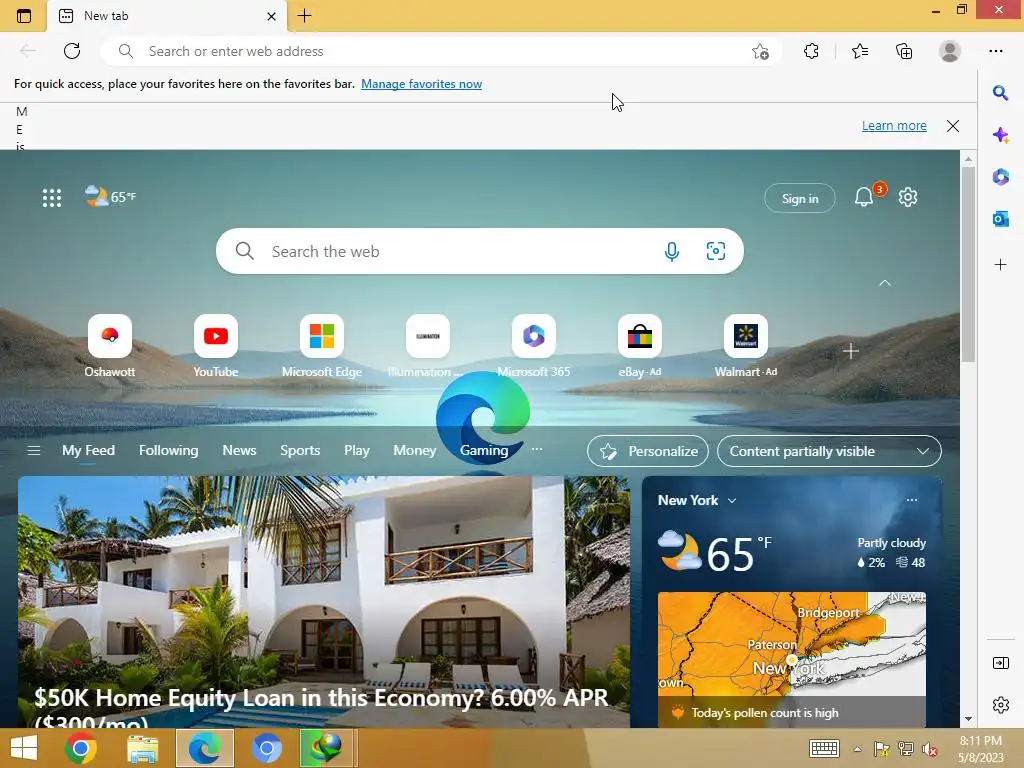Image resolution: width=1024 pixels, height=768 pixels.
Task: Open the Oshawott quick link
Action: [110, 346]
